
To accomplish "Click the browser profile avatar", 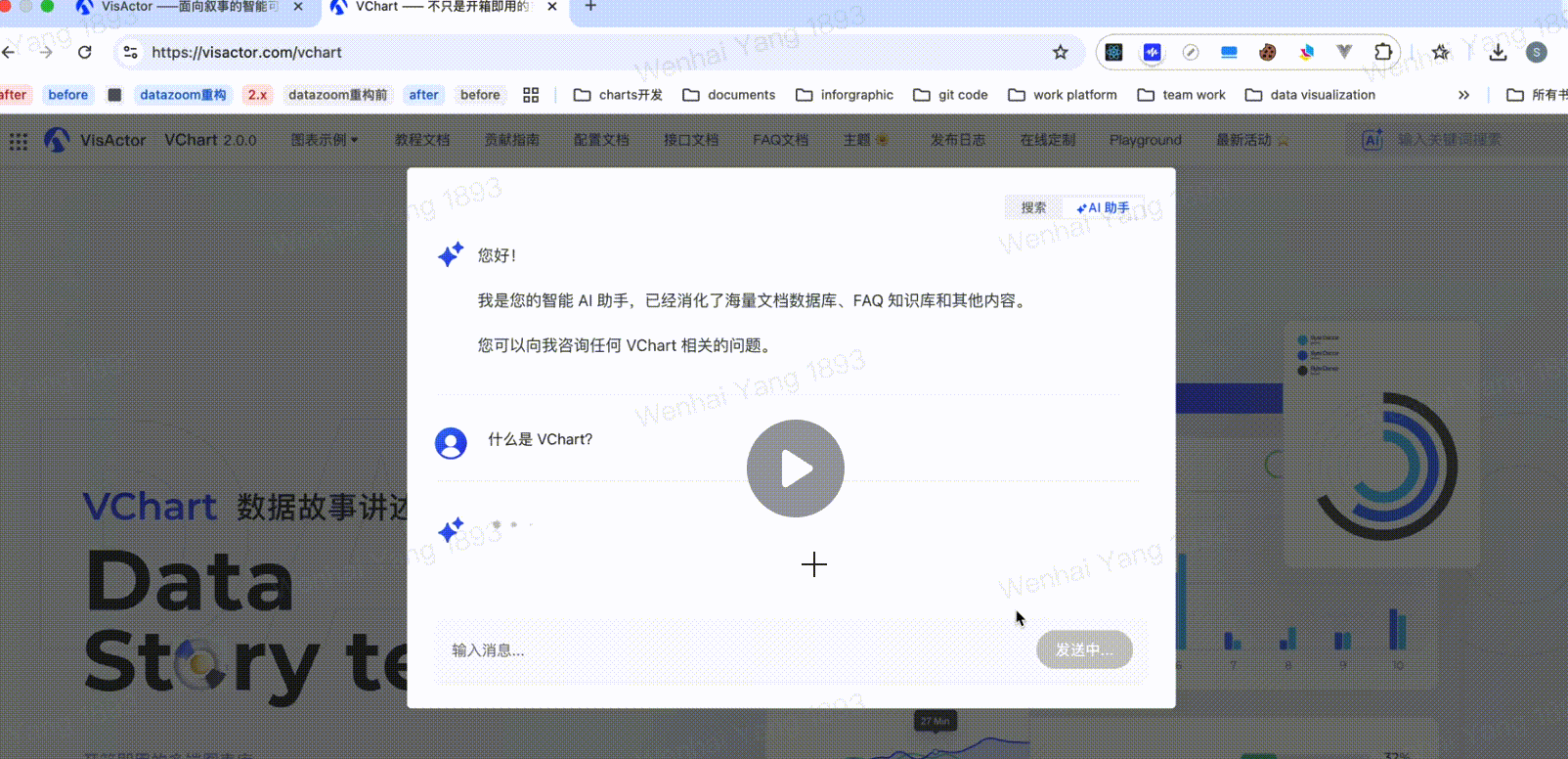I will pos(1537,53).
